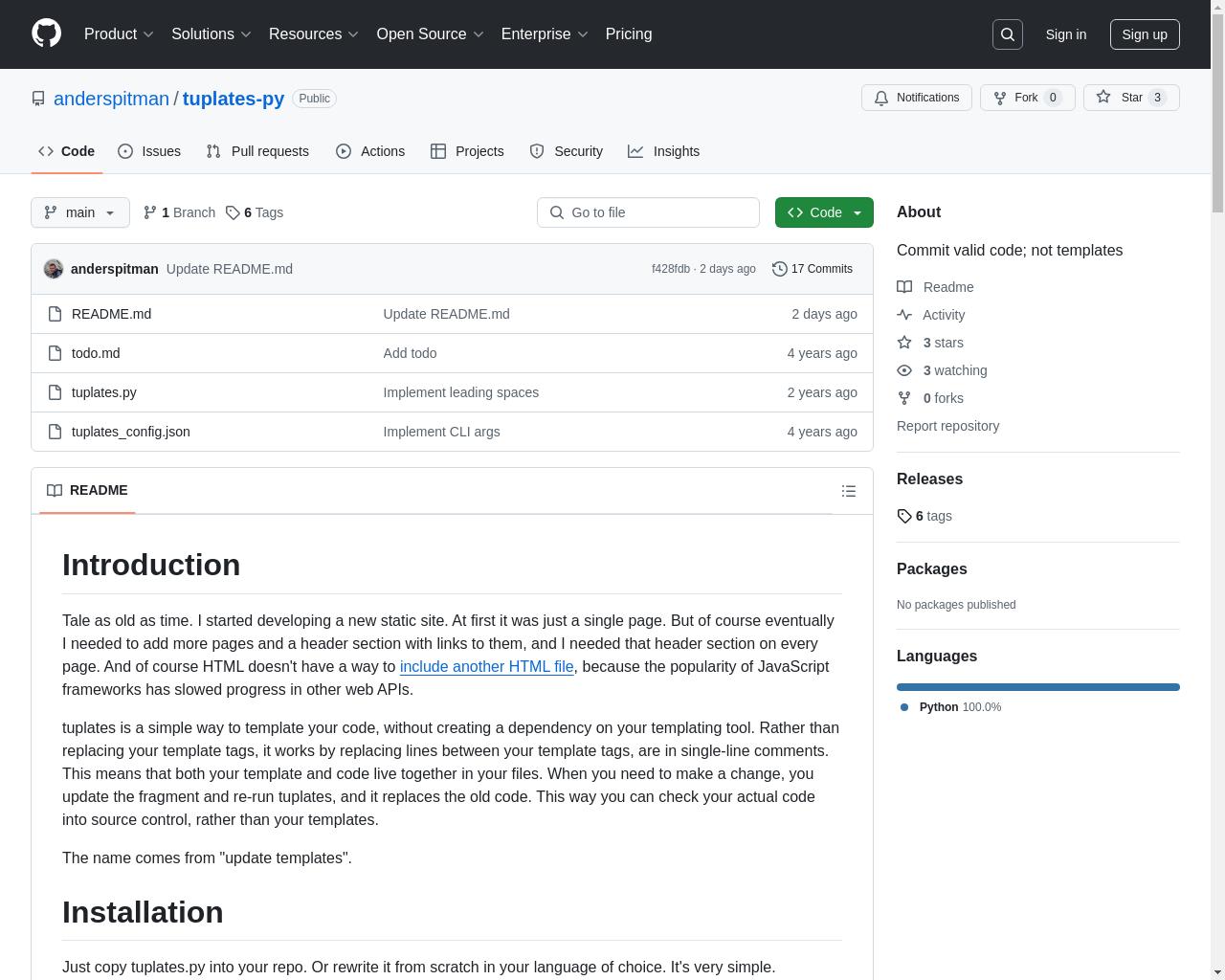The width and height of the screenshot is (1225, 980).
Task: Open 'Implement CLI args' commit message
Action: (x=442, y=432)
